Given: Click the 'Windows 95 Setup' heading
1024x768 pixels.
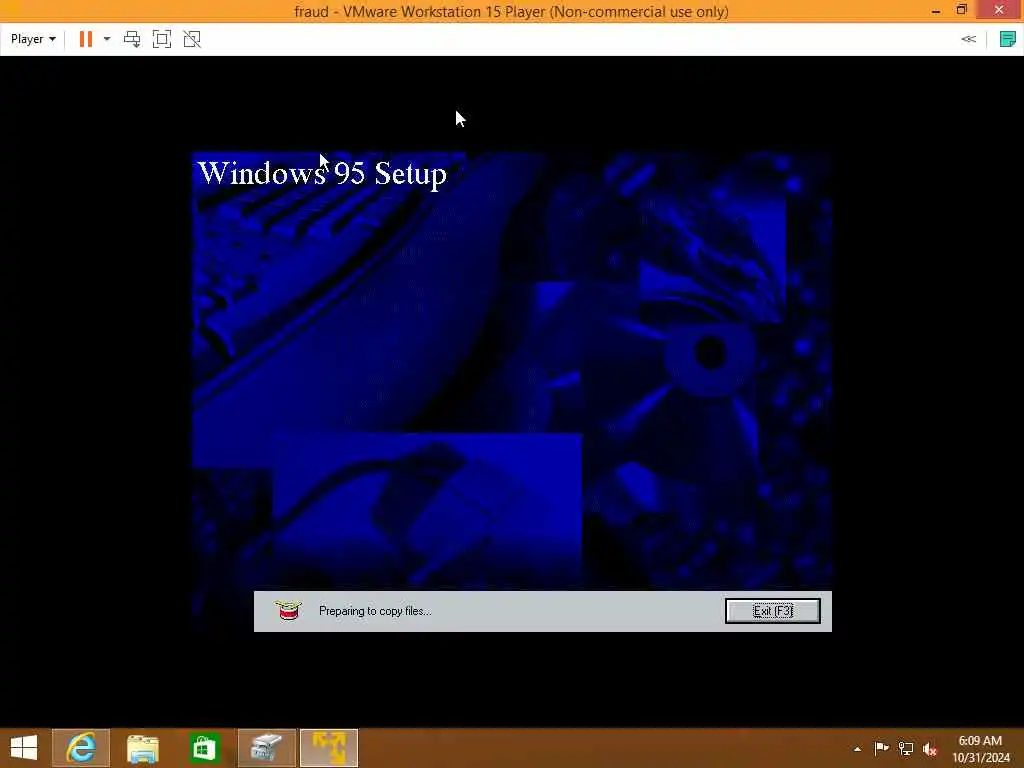Looking at the screenshot, I should 323,174.
